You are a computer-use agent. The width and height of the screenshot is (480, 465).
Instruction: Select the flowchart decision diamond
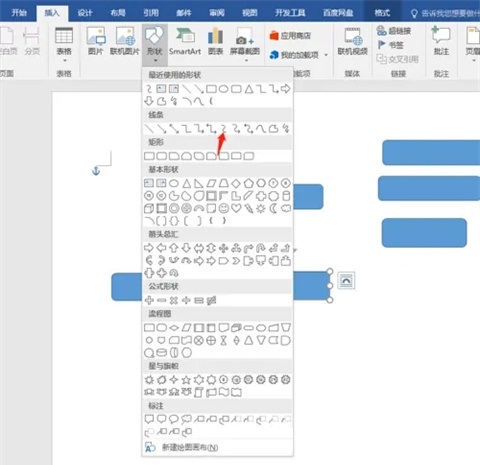[174, 328]
